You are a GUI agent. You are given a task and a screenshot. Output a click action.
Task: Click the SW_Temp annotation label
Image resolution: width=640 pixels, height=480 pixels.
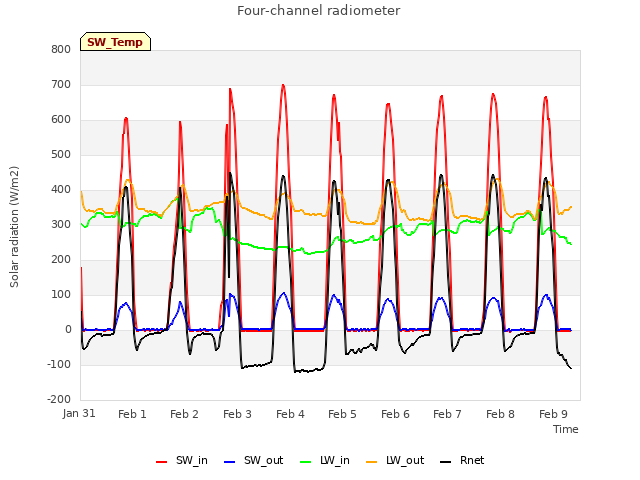pyautogui.click(x=115, y=42)
